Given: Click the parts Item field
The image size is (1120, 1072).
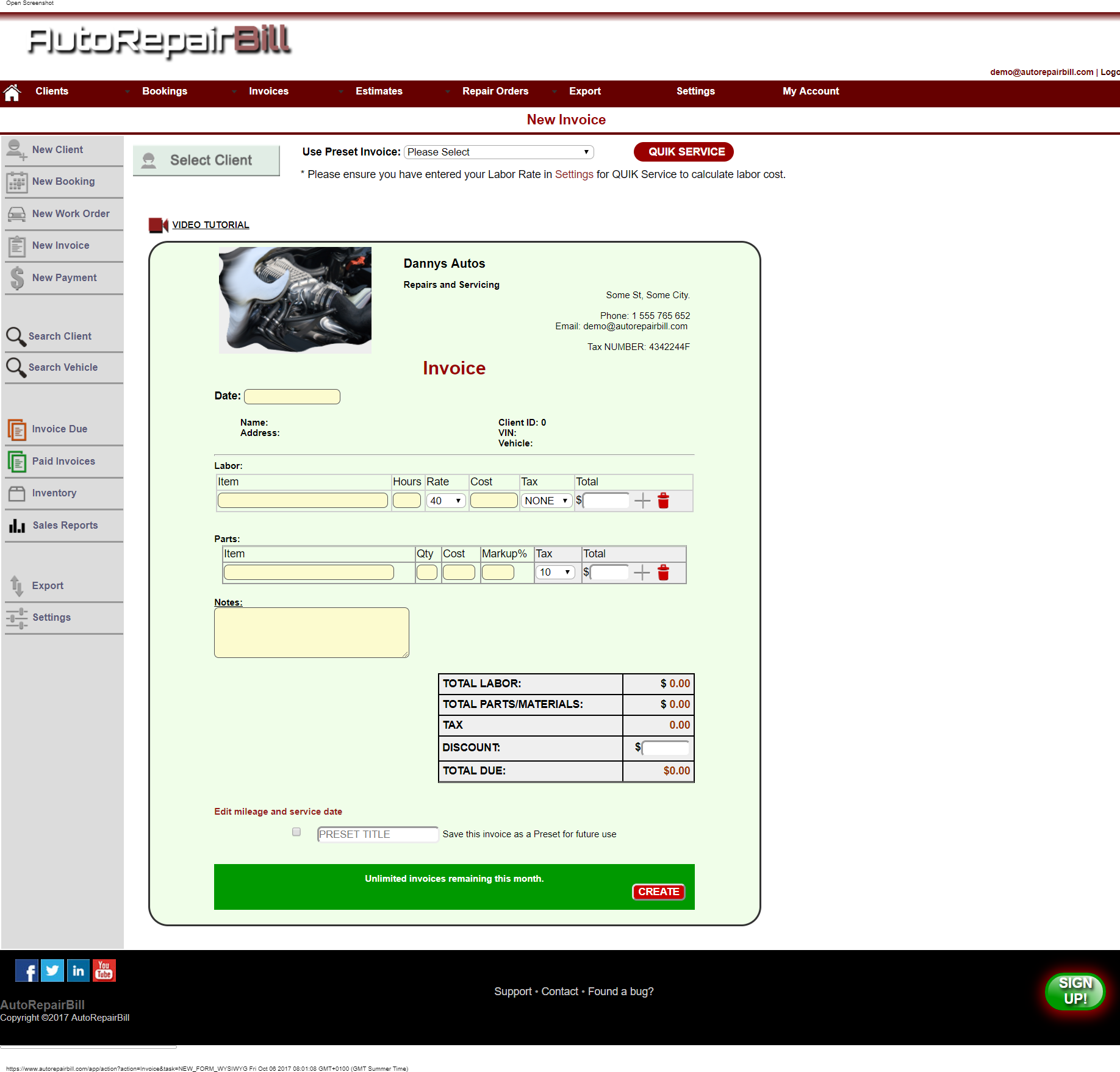Looking at the screenshot, I should [309, 572].
